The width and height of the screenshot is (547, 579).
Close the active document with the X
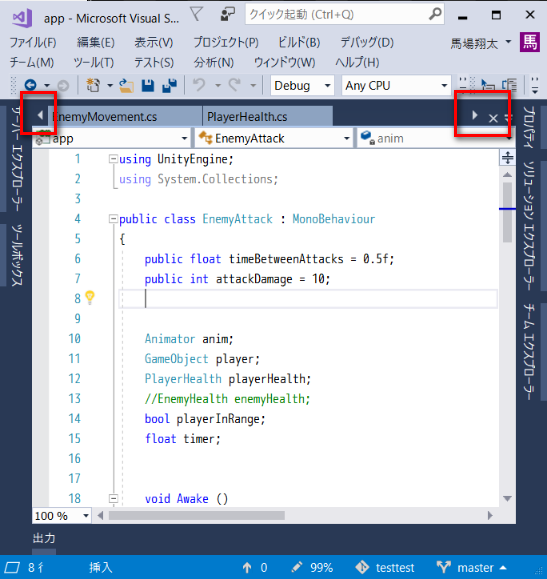pyautogui.click(x=493, y=118)
